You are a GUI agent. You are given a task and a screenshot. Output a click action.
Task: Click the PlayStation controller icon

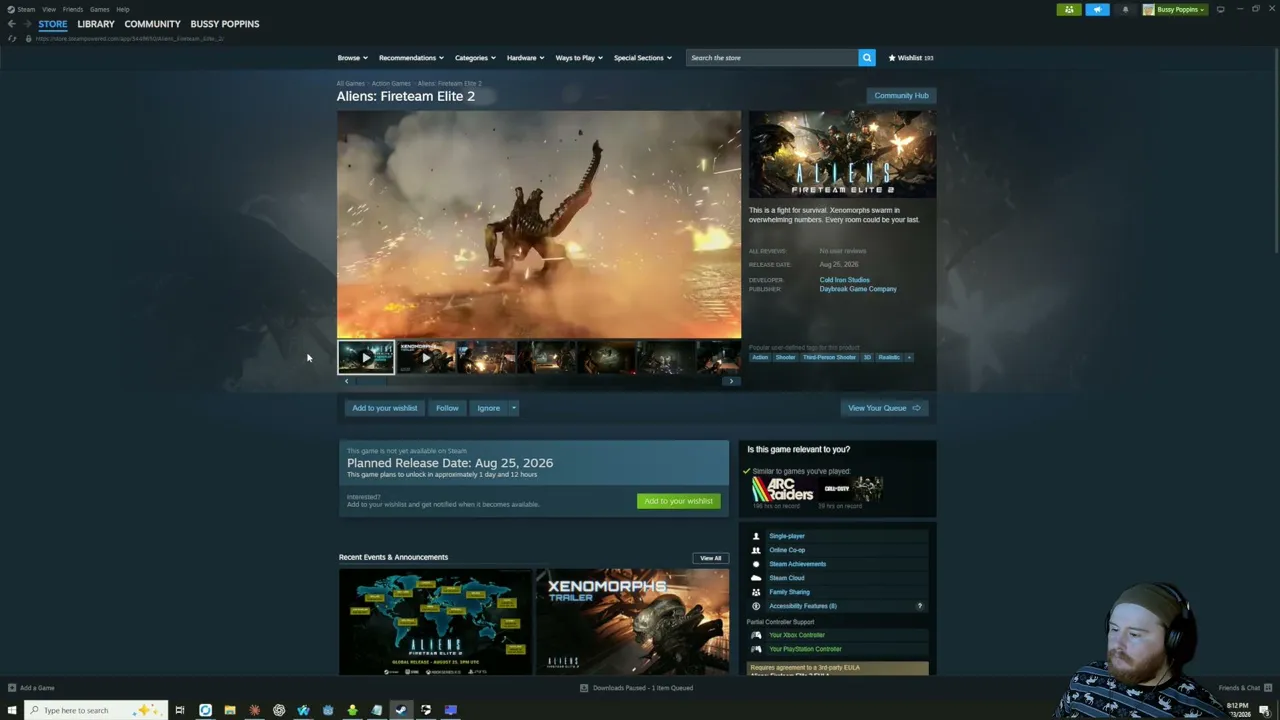pyautogui.click(x=756, y=649)
